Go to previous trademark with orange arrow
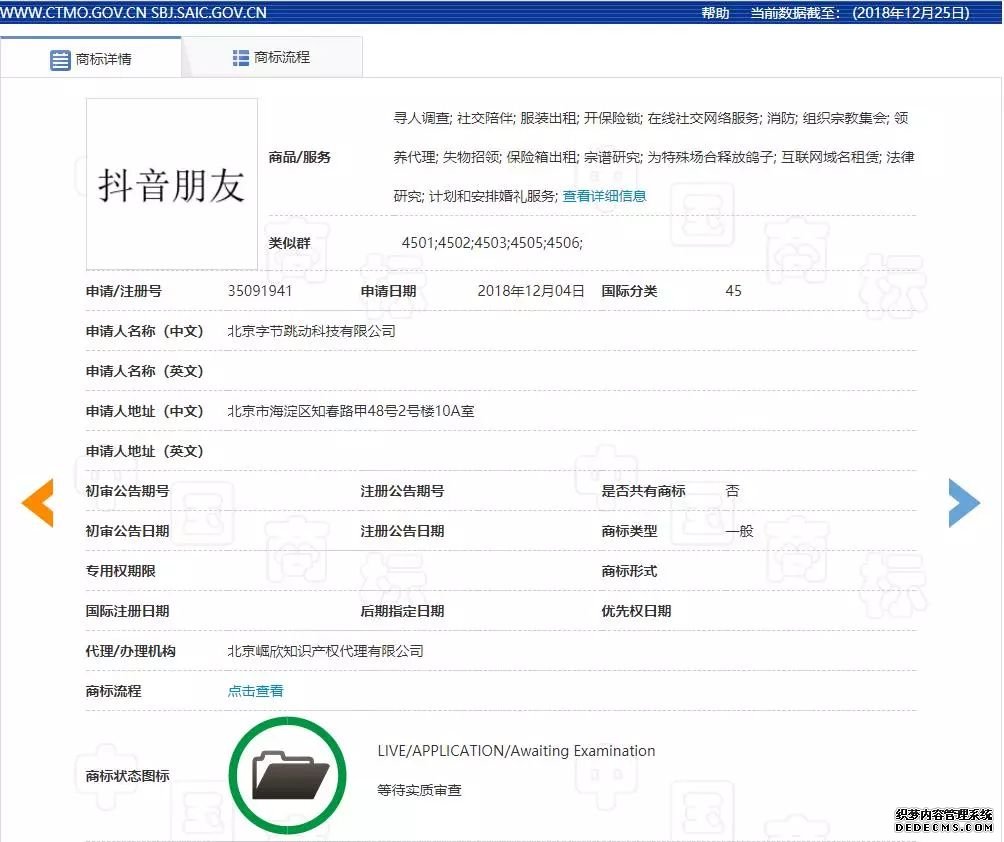The height and width of the screenshot is (842, 1004). coord(38,503)
